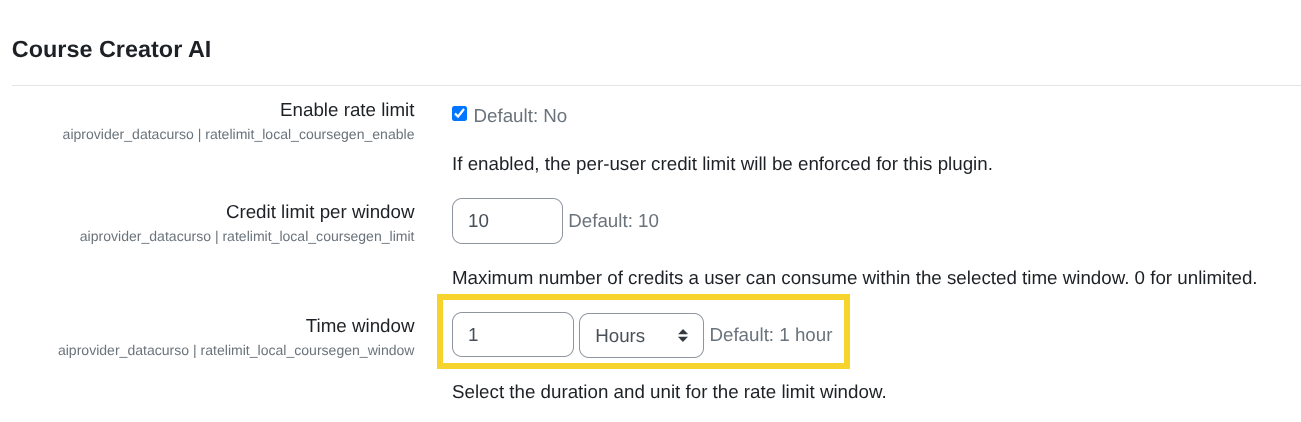
Task: Click the ratelimit_local_coursegen_enable setting name
Action: click(x=310, y=134)
